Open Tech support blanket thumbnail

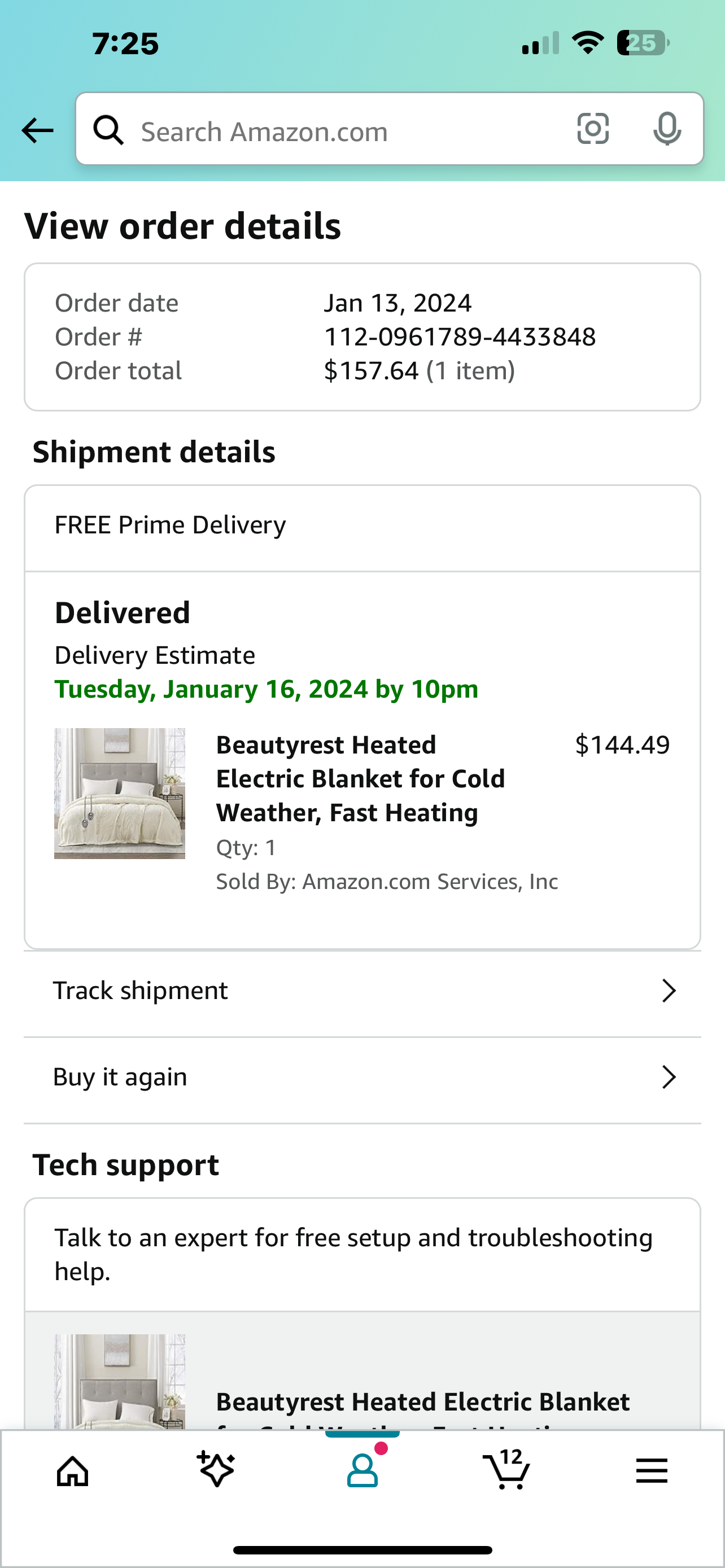pos(119,1381)
